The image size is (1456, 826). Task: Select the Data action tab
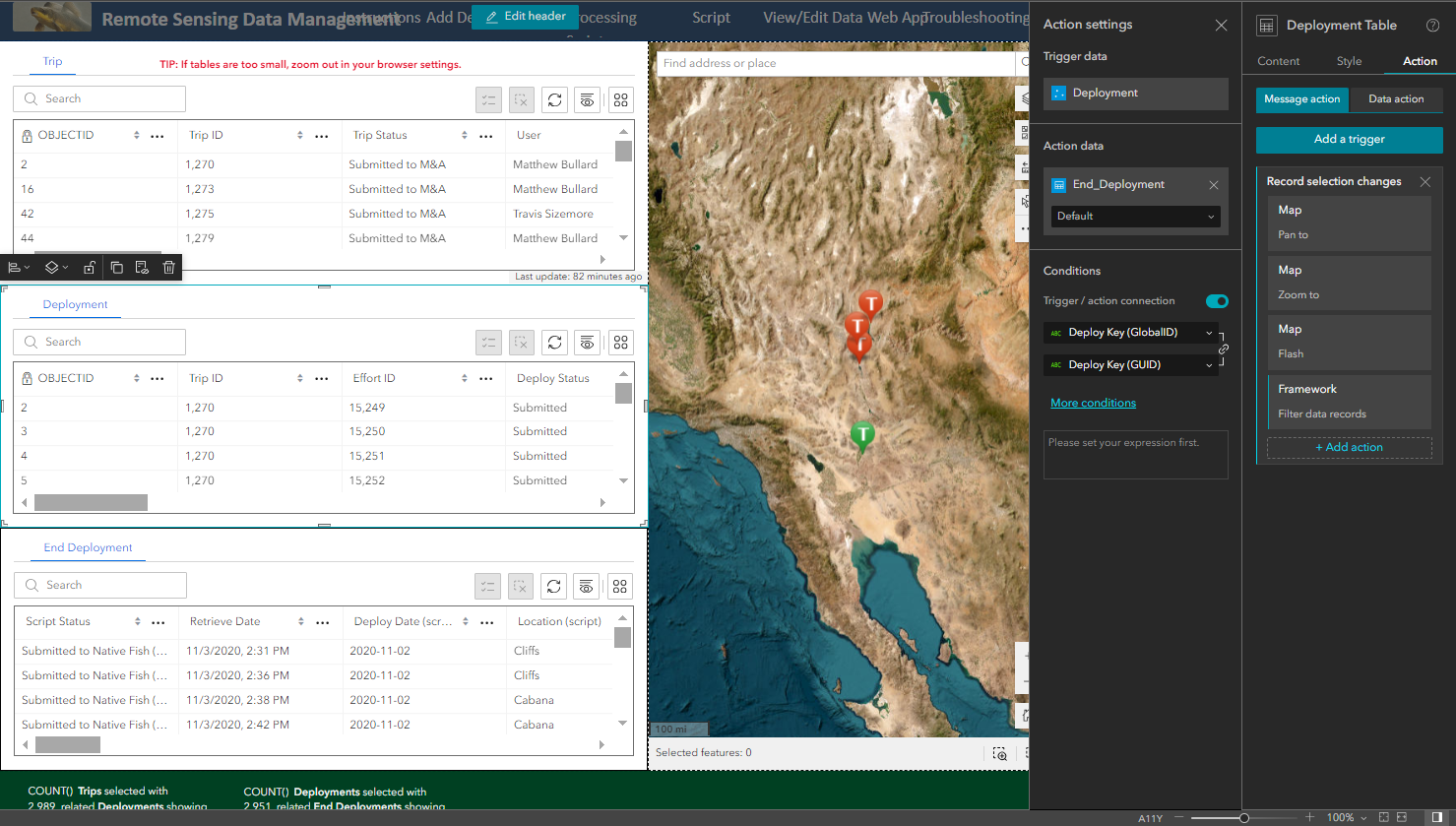1396,99
